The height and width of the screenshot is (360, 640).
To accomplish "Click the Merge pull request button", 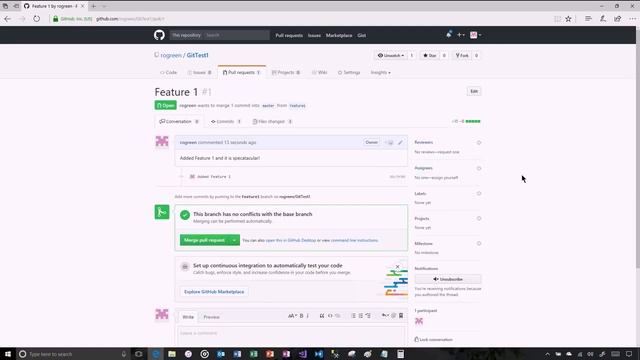I will point(204,240).
